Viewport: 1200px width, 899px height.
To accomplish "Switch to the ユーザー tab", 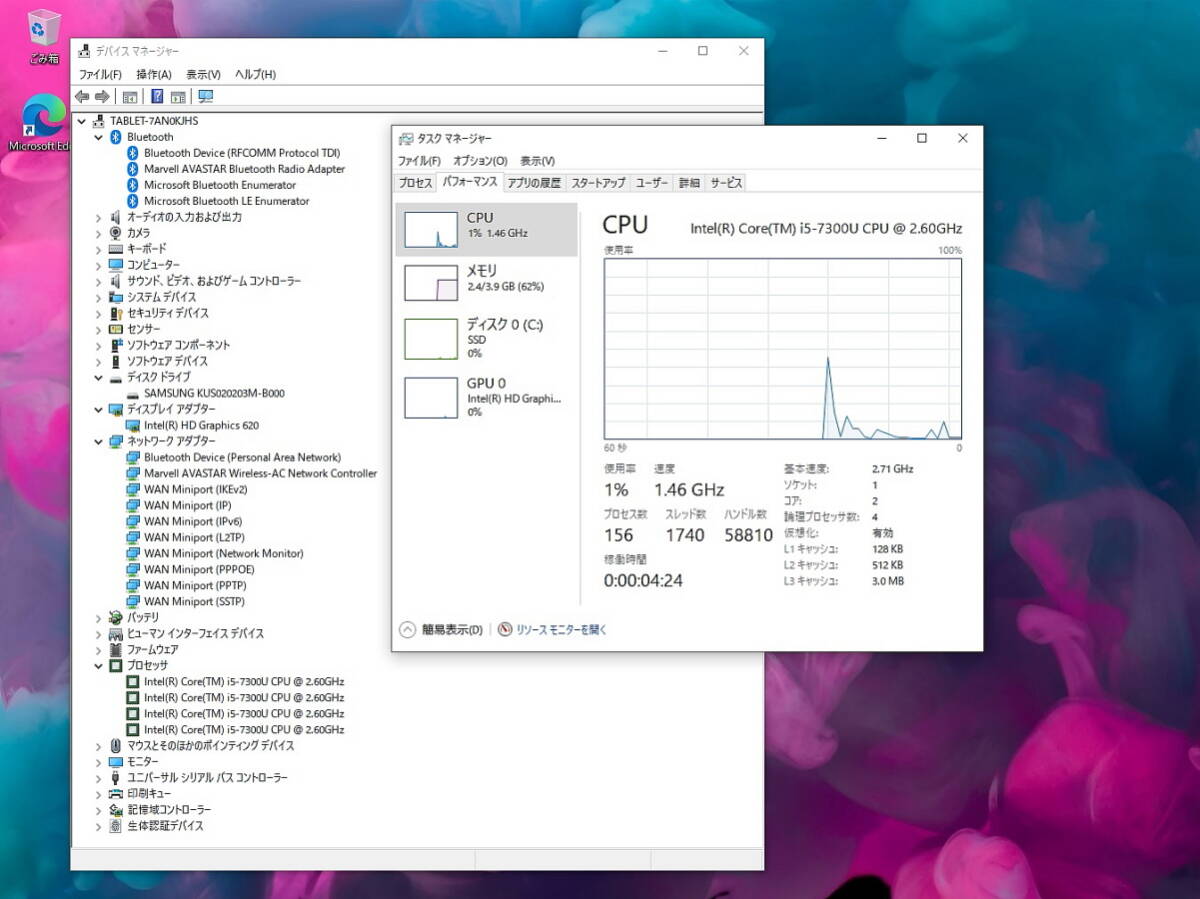I will pos(652,183).
